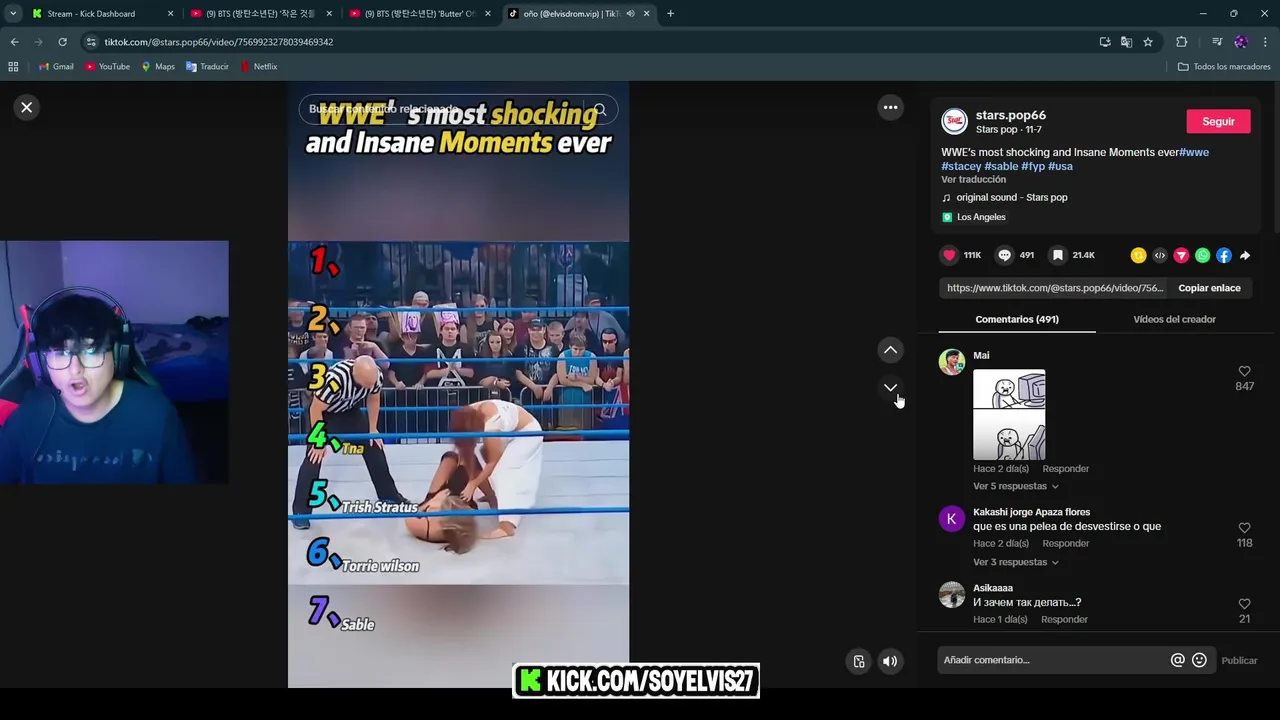Switch to the BTS Butter YouTube tab
This screenshot has height=720, width=1280.
pos(419,14)
